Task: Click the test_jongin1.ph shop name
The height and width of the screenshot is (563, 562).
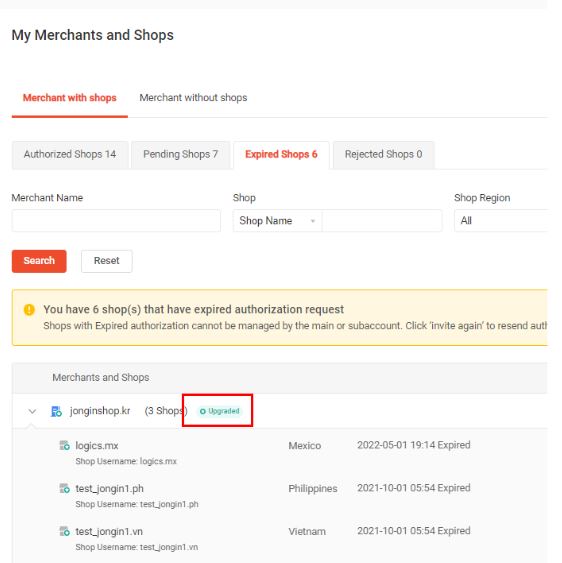Action: [110, 488]
